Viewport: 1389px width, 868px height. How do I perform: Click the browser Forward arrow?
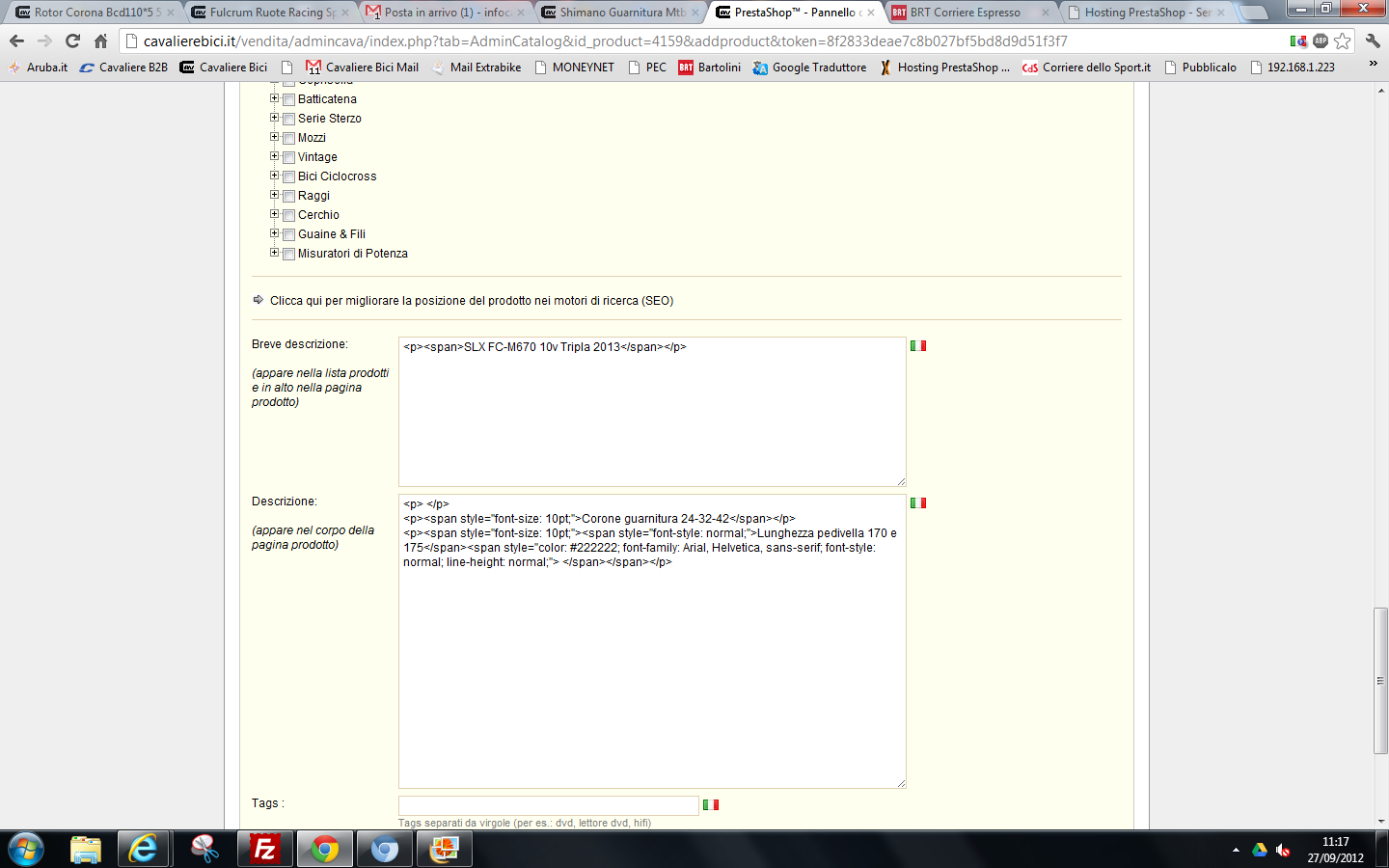[44, 41]
